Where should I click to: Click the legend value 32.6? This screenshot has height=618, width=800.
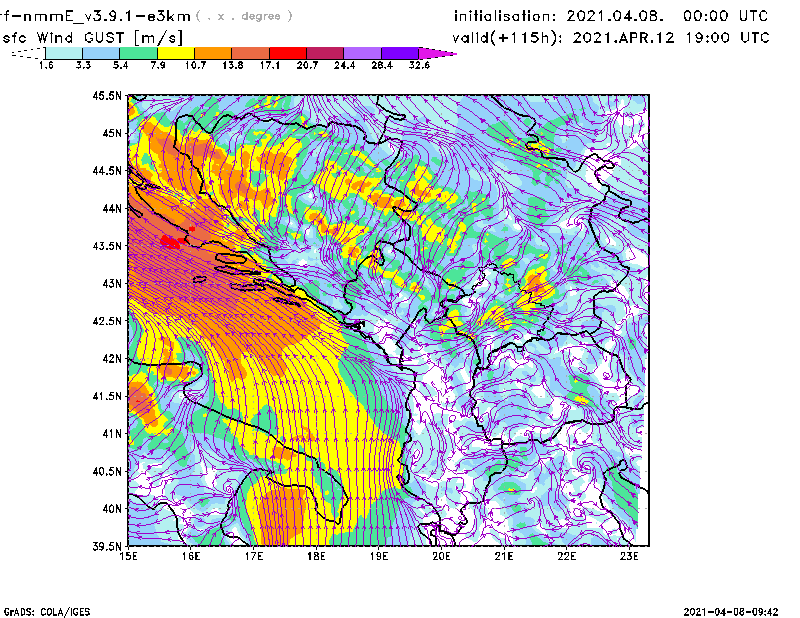[419, 65]
